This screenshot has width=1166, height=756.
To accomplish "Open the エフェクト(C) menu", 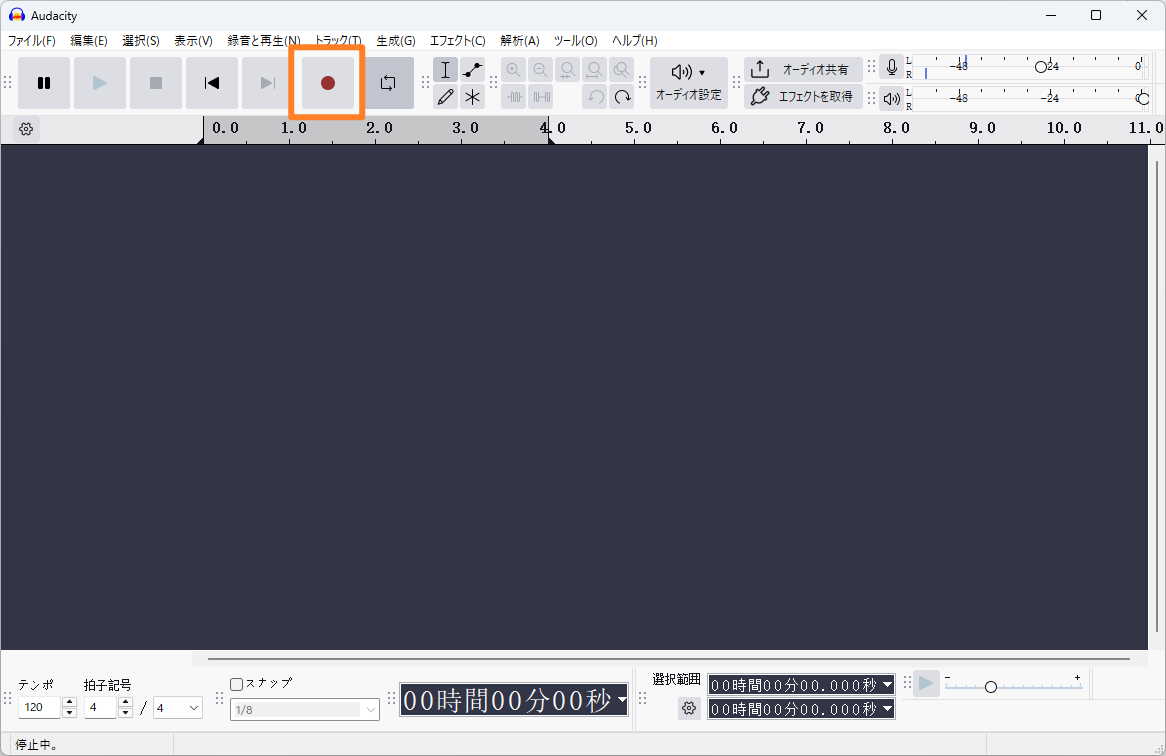I will coord(457,41).
